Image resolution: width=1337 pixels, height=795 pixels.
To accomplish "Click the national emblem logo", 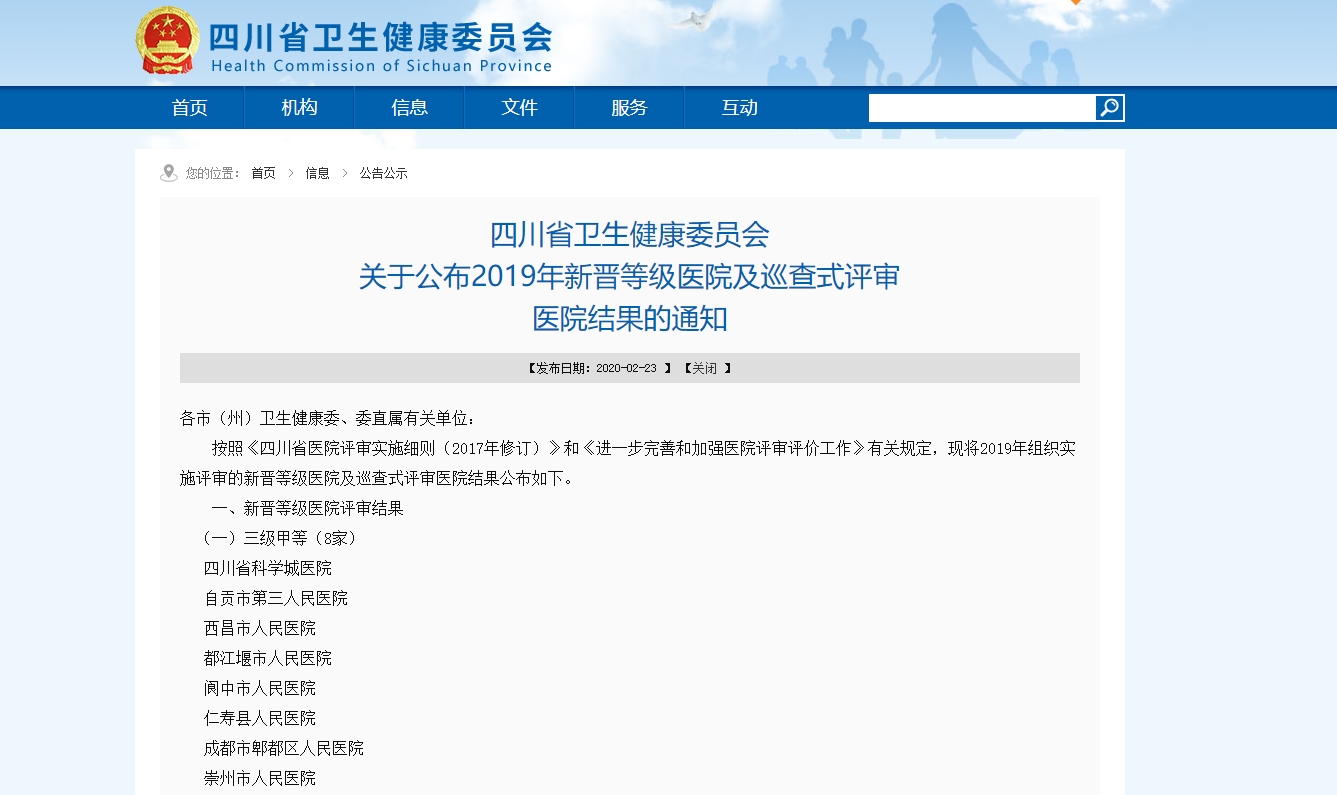I will (x=168, y=40).
